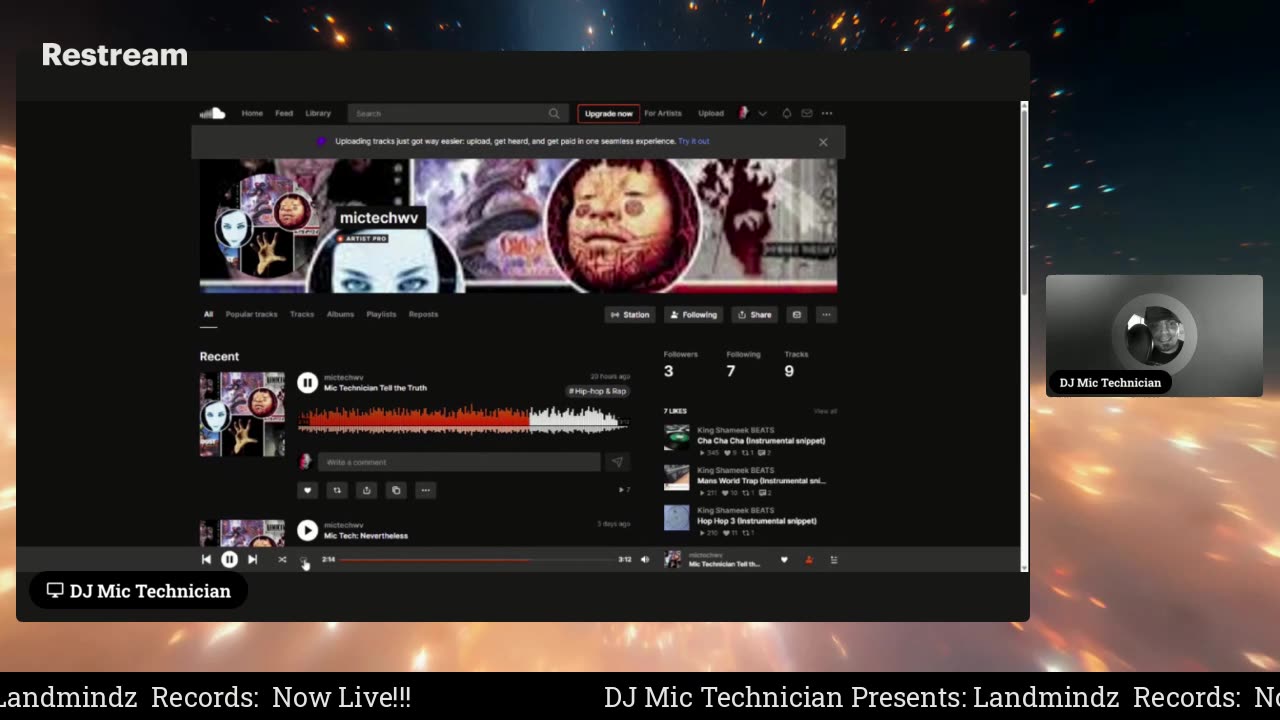Open the notifications bell

[787, 113]
